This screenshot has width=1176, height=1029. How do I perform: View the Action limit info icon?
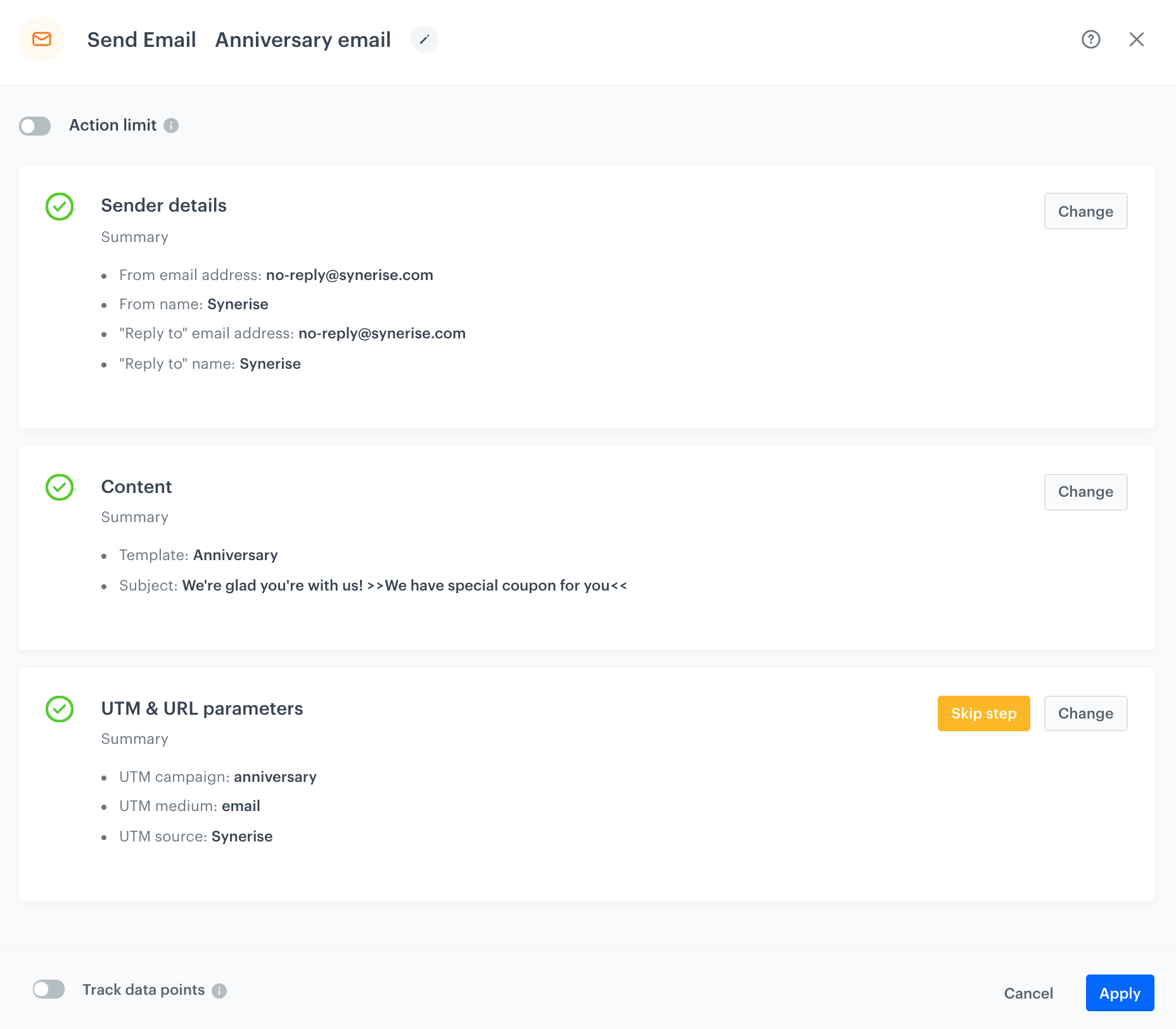[x=170, y=125]
